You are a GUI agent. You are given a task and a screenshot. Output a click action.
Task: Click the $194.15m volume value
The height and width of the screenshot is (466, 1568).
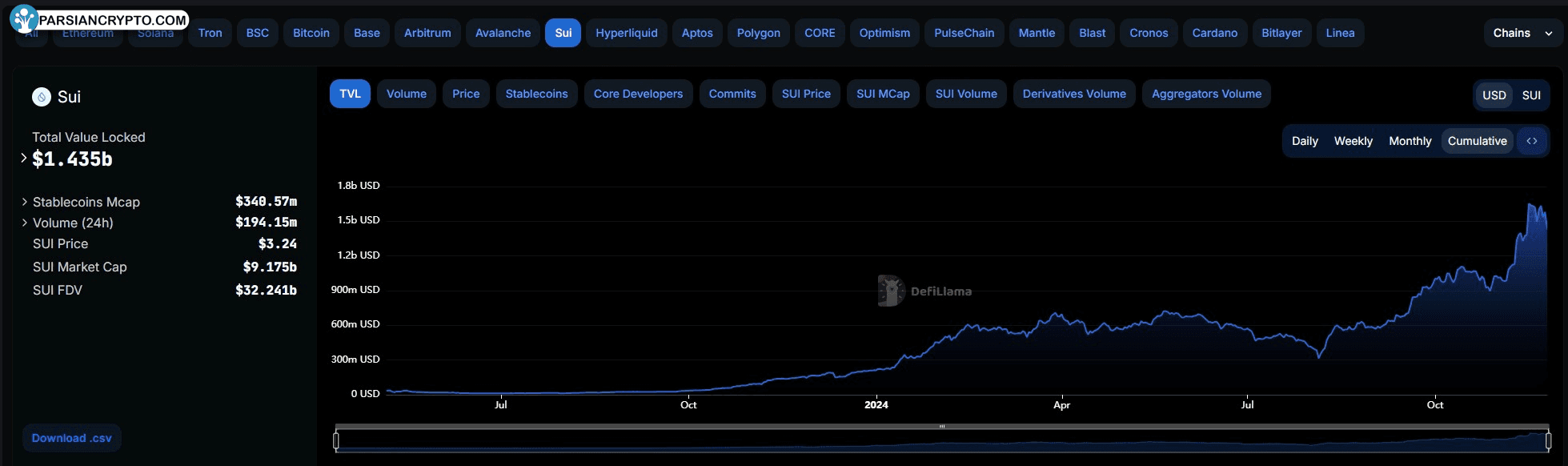click(x=266, y=223)
